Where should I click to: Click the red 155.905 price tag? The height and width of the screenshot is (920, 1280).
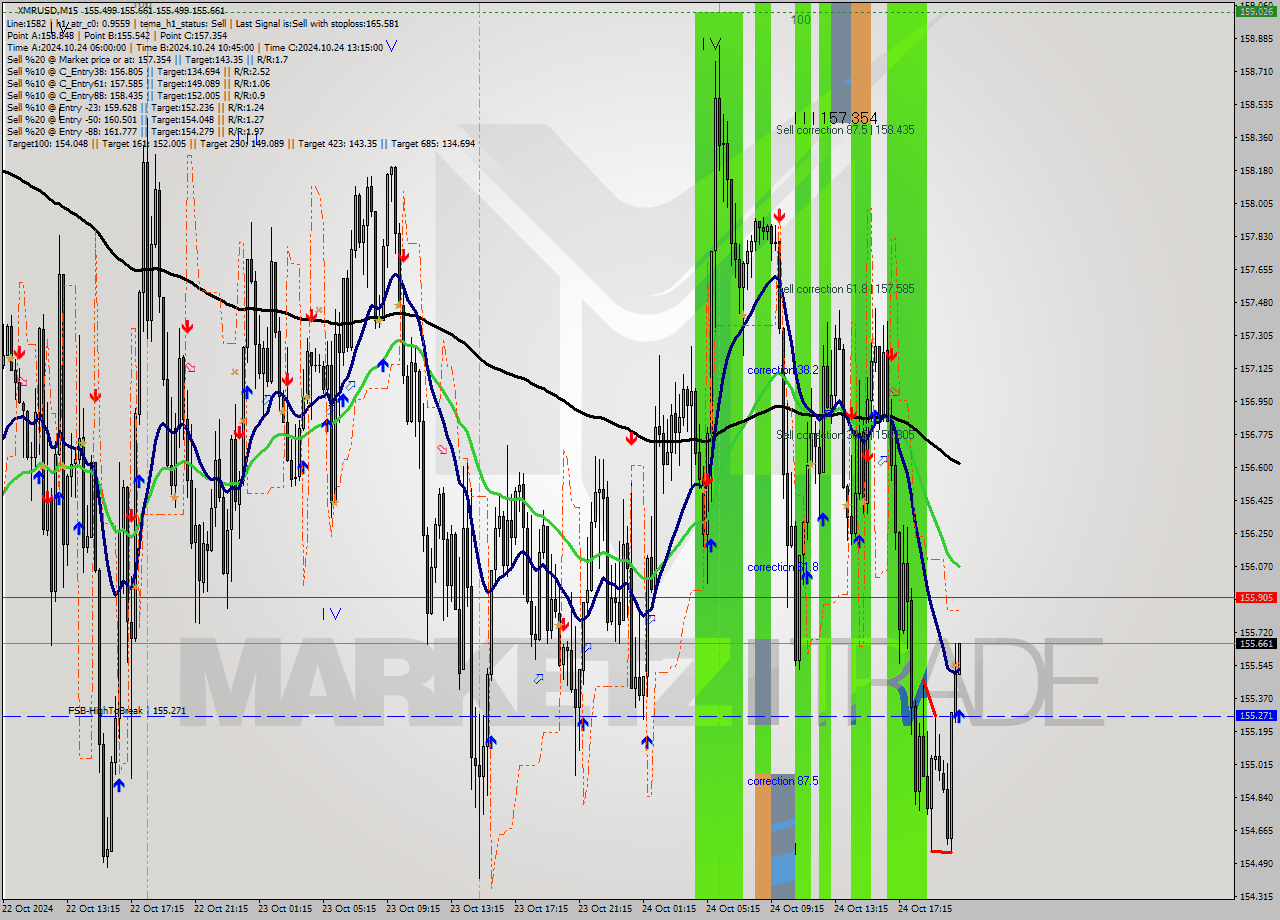[1257, 597]
